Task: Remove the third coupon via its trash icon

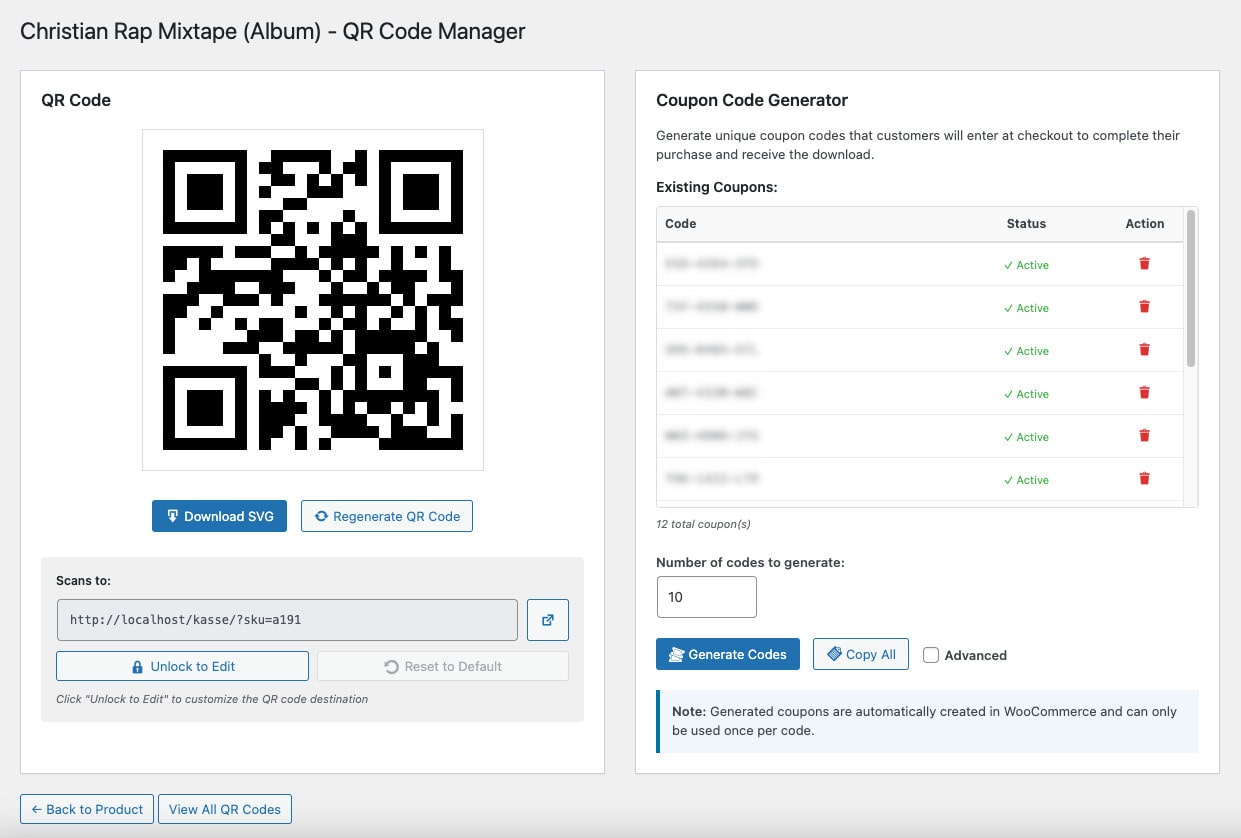Action: tap(1144, 350)
